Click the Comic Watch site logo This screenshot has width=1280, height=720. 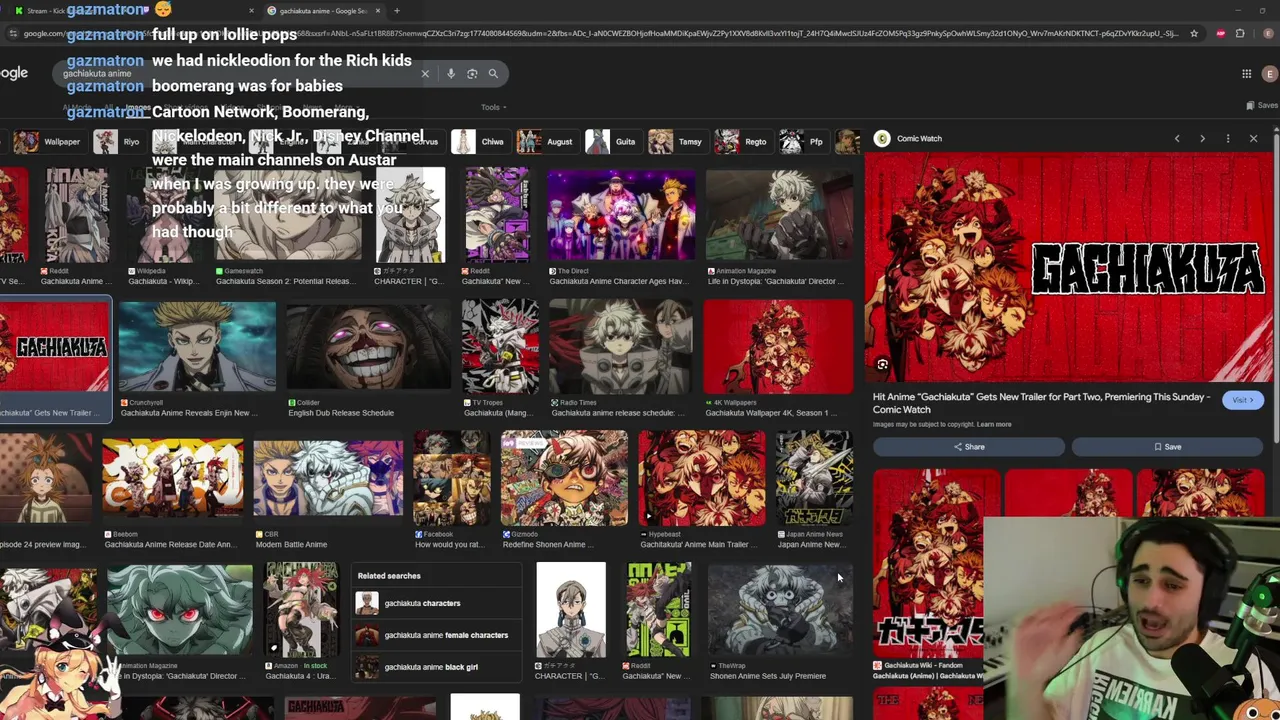(882, 139)
